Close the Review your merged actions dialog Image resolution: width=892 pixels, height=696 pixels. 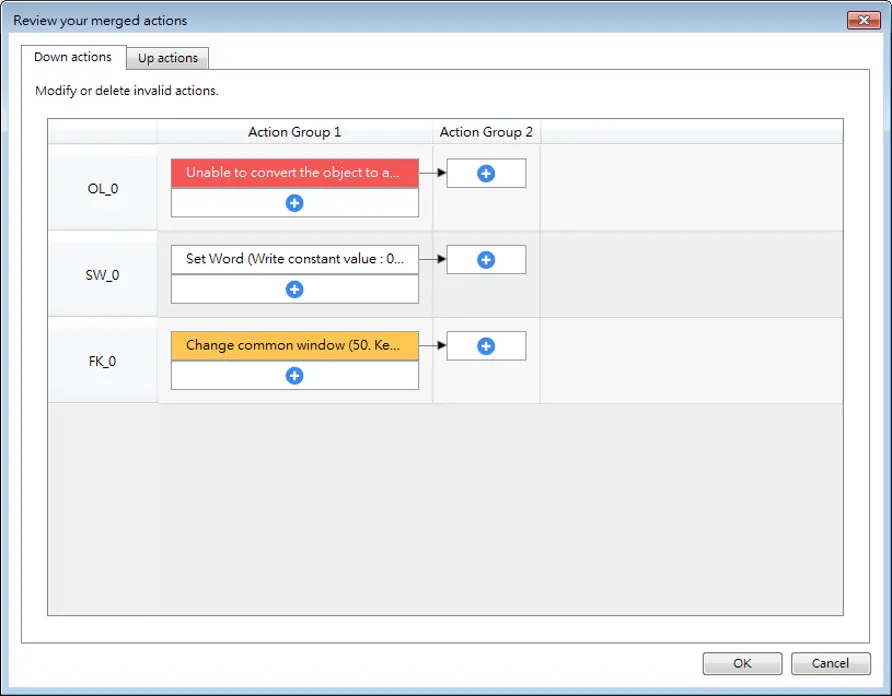coord(864,20)
